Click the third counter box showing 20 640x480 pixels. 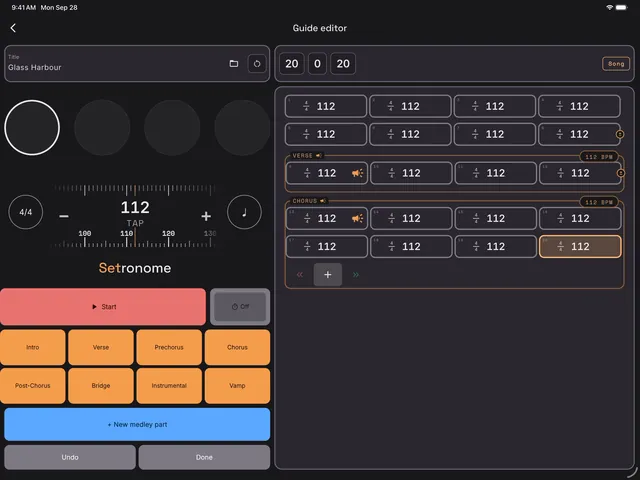pyautogui.click(x=343, y=64)
